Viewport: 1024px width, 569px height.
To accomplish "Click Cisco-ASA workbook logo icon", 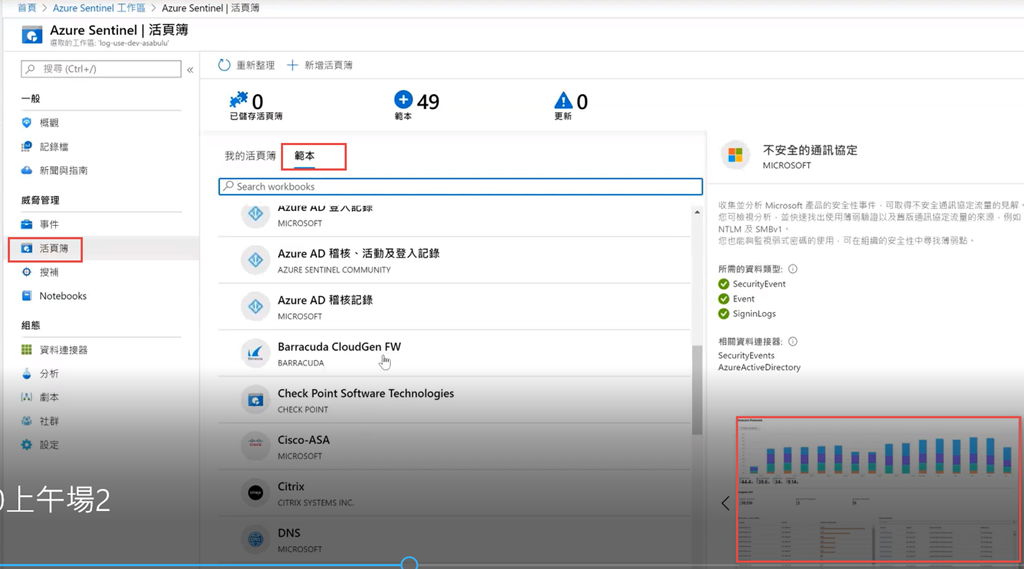I will click(255, 446).
